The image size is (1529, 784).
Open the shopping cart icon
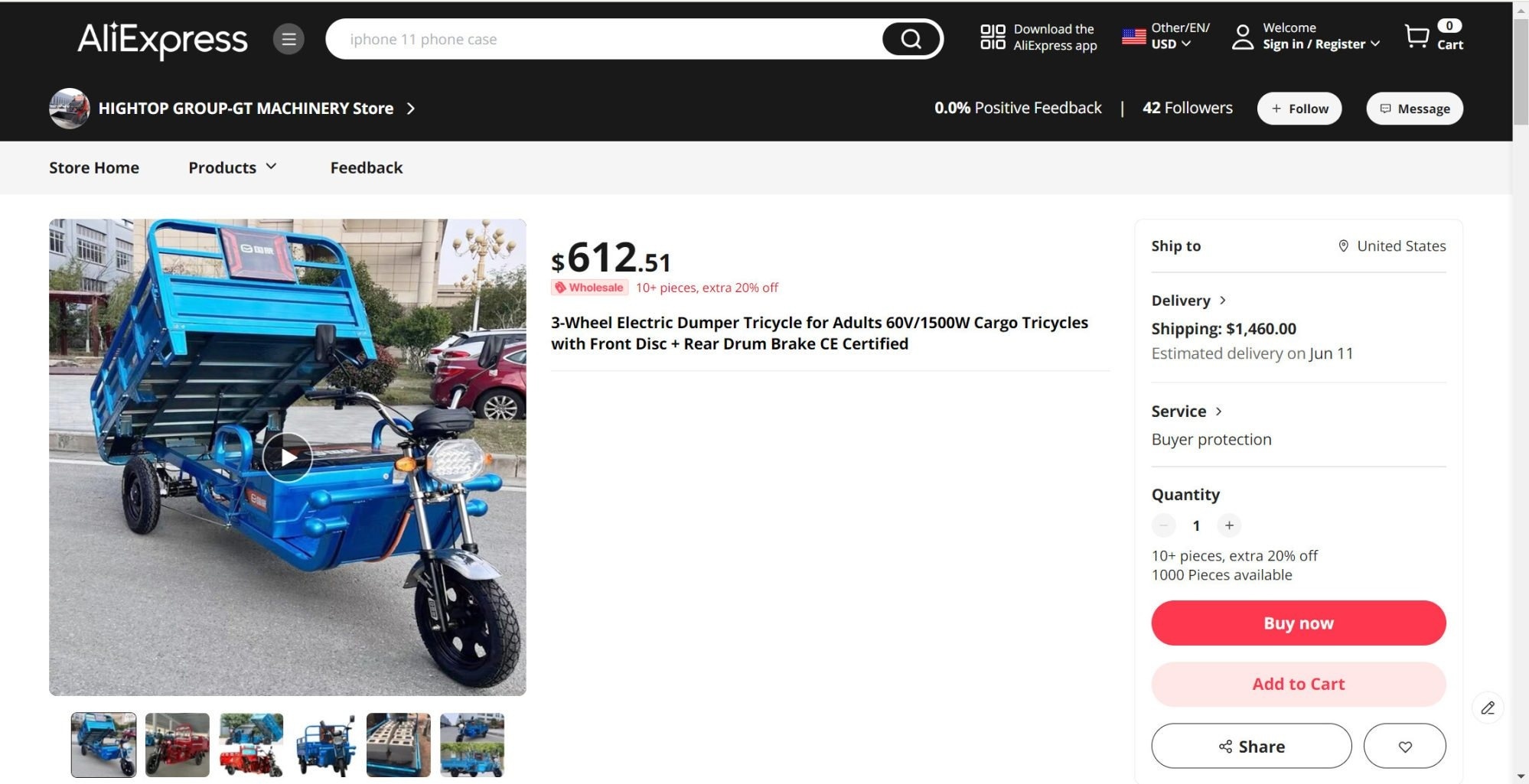click(1417, 37)
